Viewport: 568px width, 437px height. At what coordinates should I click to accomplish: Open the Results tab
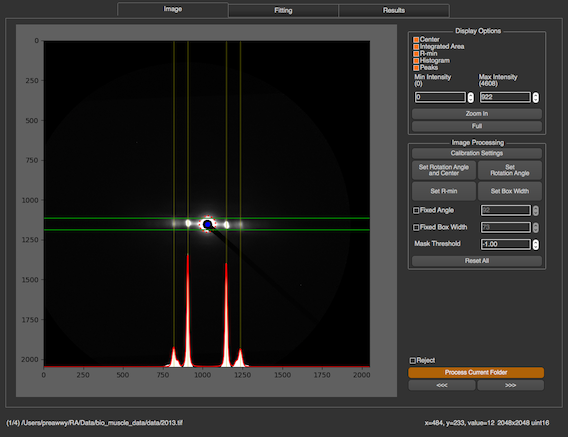[394, 11]
